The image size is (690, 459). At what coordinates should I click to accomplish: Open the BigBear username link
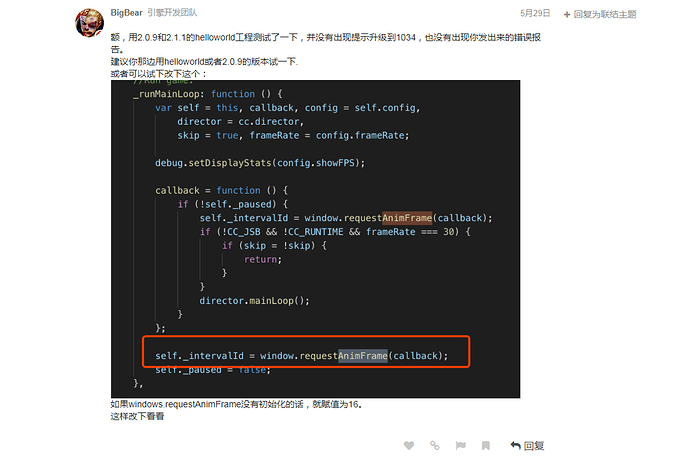(x=126, y=13)
